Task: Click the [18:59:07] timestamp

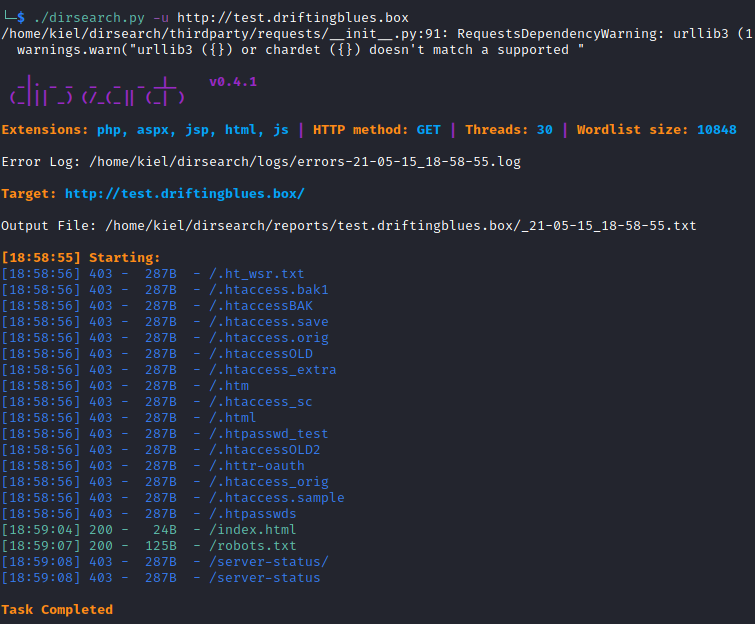Action: tap(40, 546)
